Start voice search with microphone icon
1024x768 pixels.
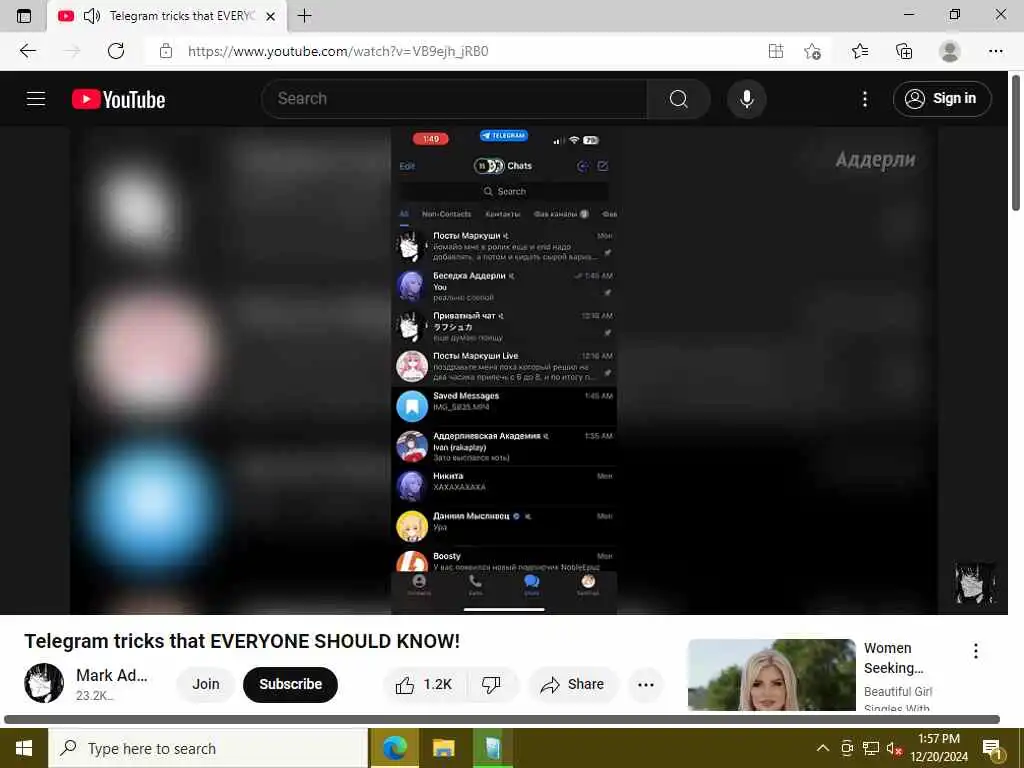746,99
